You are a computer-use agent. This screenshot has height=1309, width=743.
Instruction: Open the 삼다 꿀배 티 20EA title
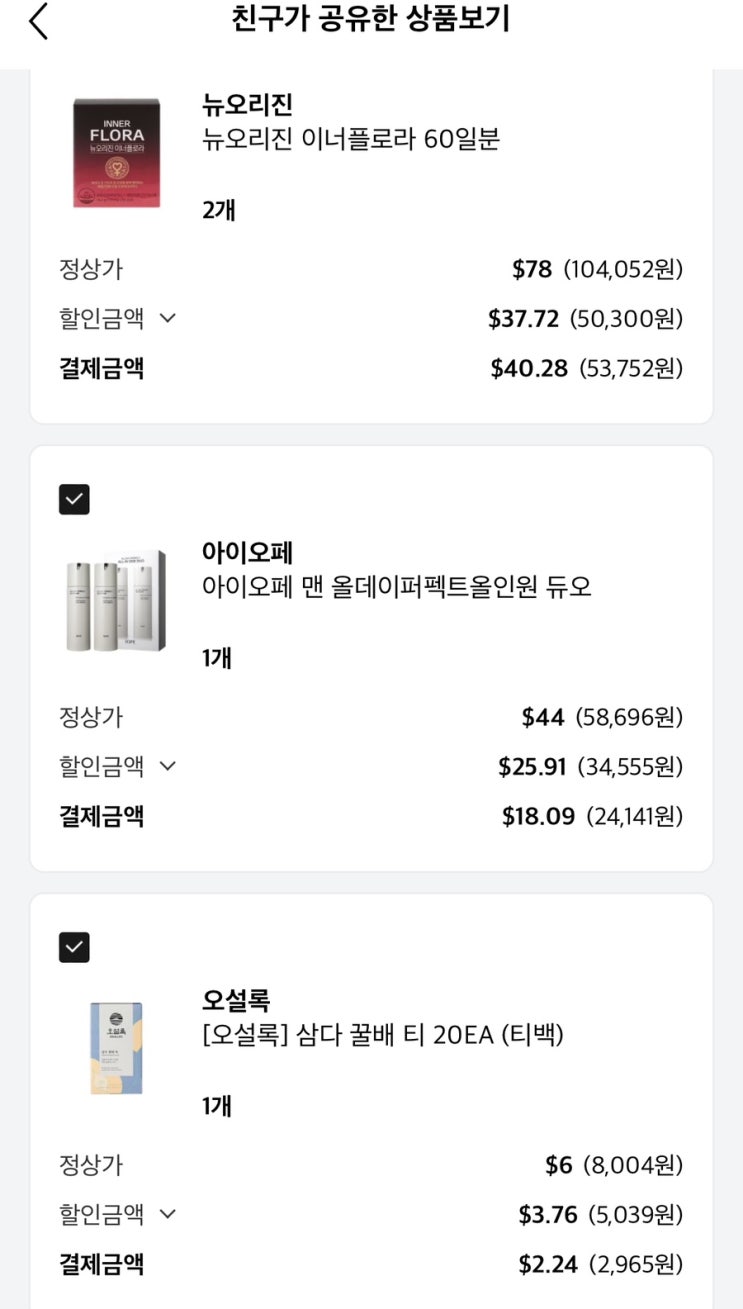(382, 1035)
